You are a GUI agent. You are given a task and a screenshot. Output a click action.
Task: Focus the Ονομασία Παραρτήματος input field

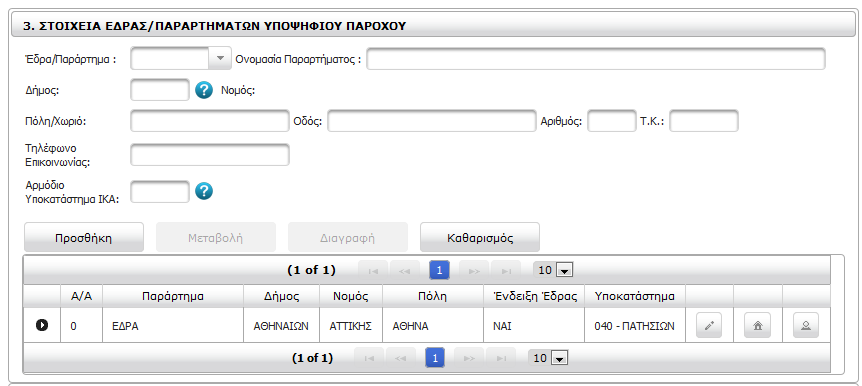click(x=596, y=59)
